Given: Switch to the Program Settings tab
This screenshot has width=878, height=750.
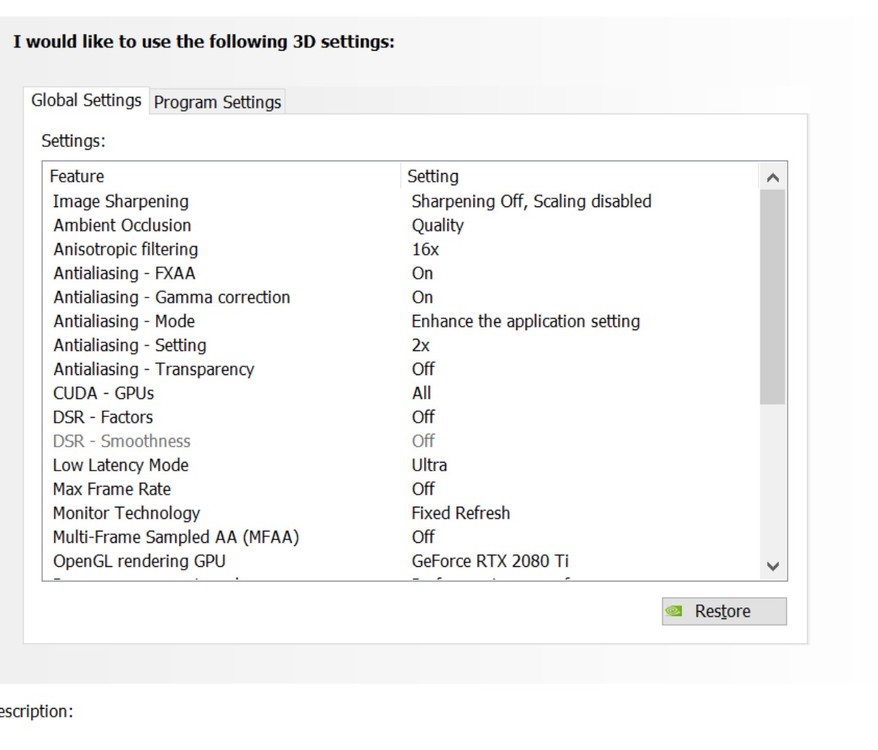Looking at the screenshot, I should 217,102.
